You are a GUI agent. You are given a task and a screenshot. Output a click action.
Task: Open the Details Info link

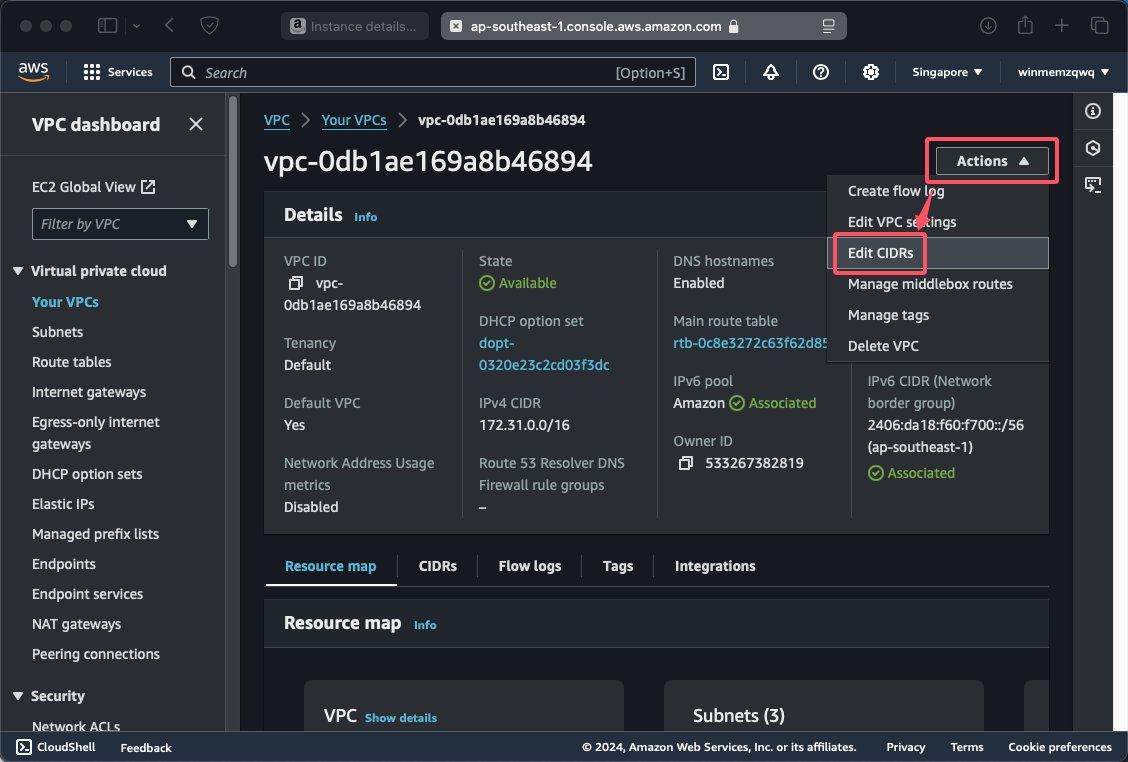365,217
